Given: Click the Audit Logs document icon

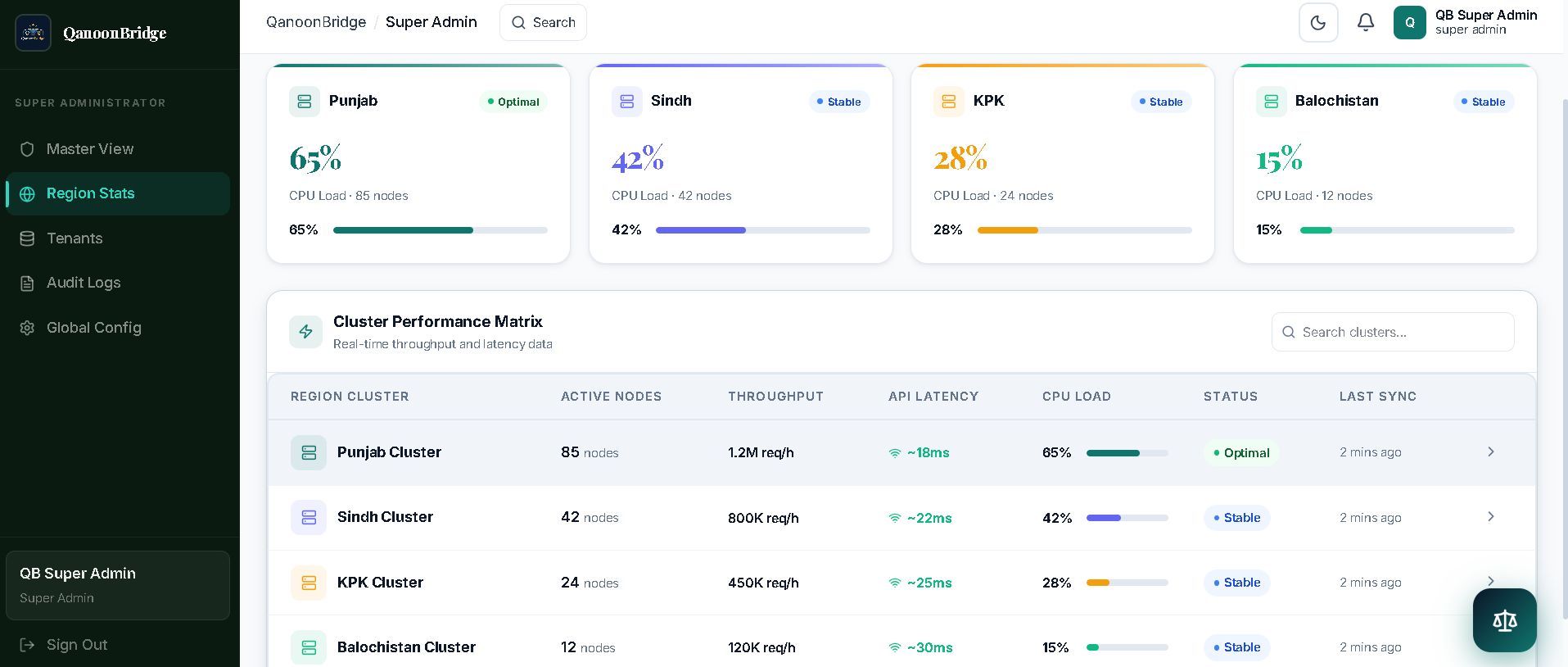Looking at the screenshot, I should click(x=27, y=284).
